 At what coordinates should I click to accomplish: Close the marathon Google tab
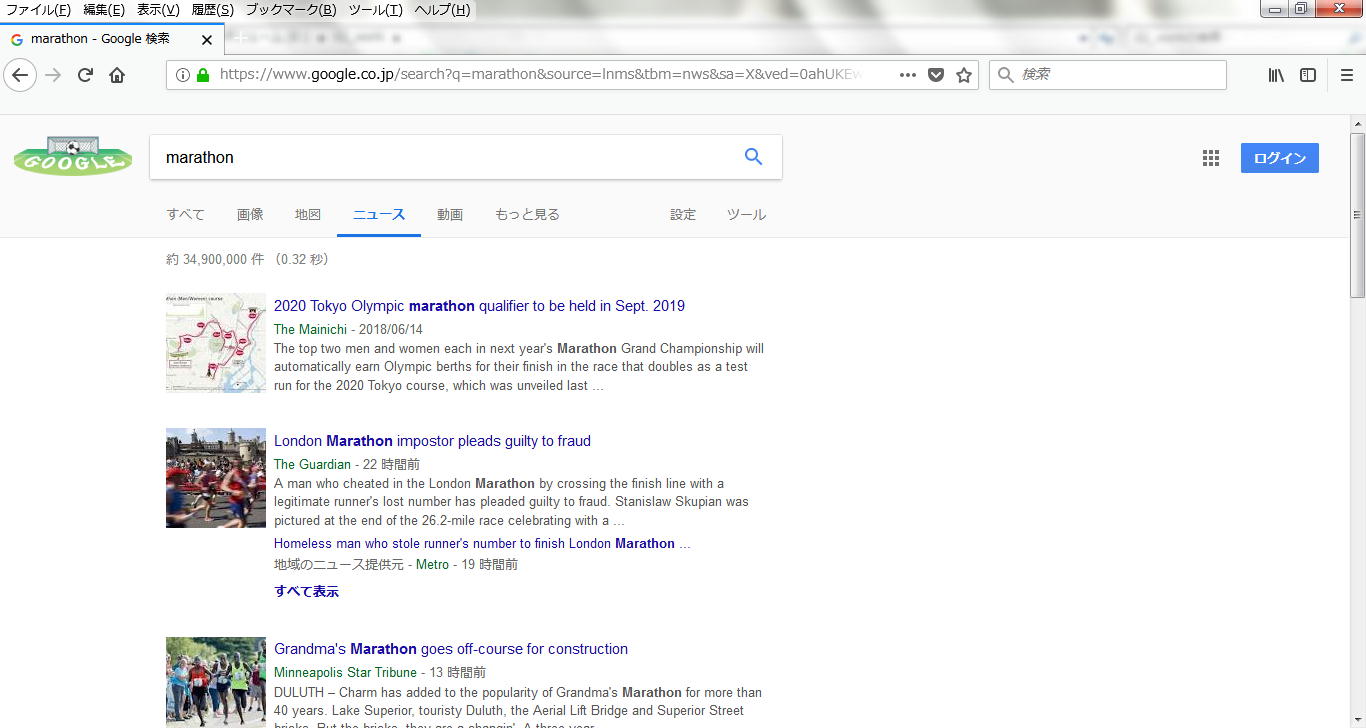(x=207, y=40)
